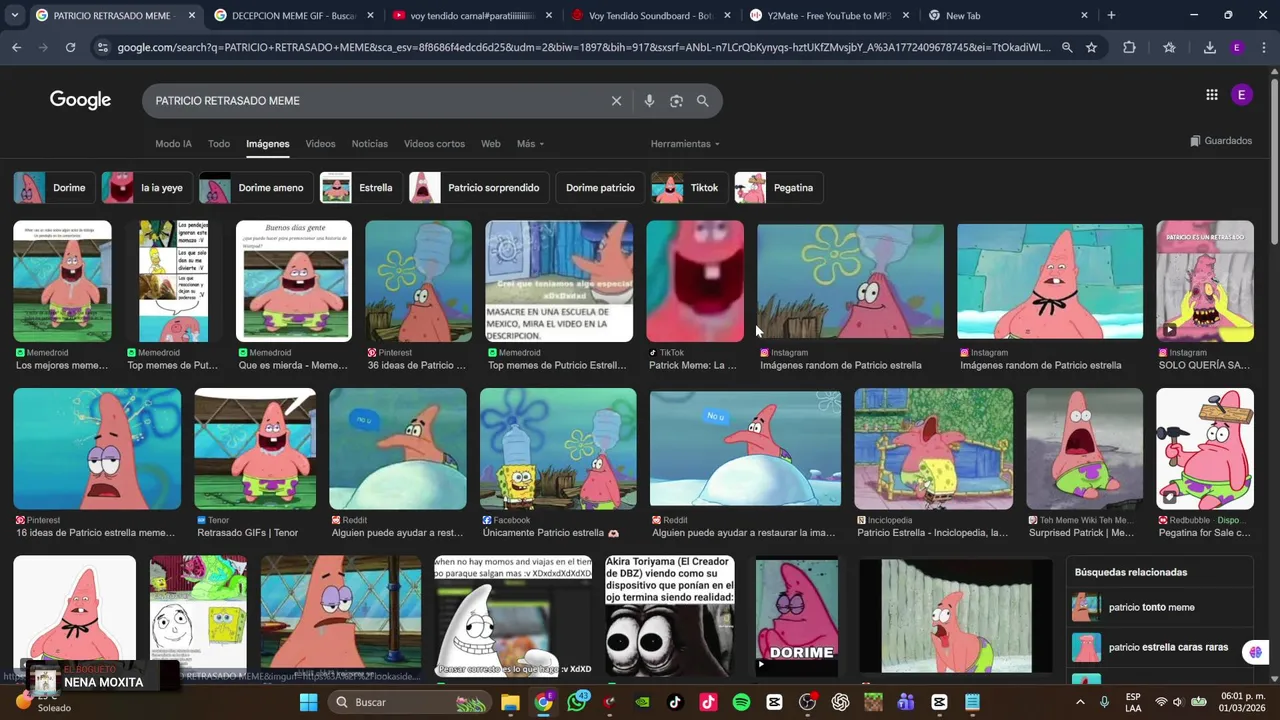Focus the Google search input field

click(x=380, y=101)
